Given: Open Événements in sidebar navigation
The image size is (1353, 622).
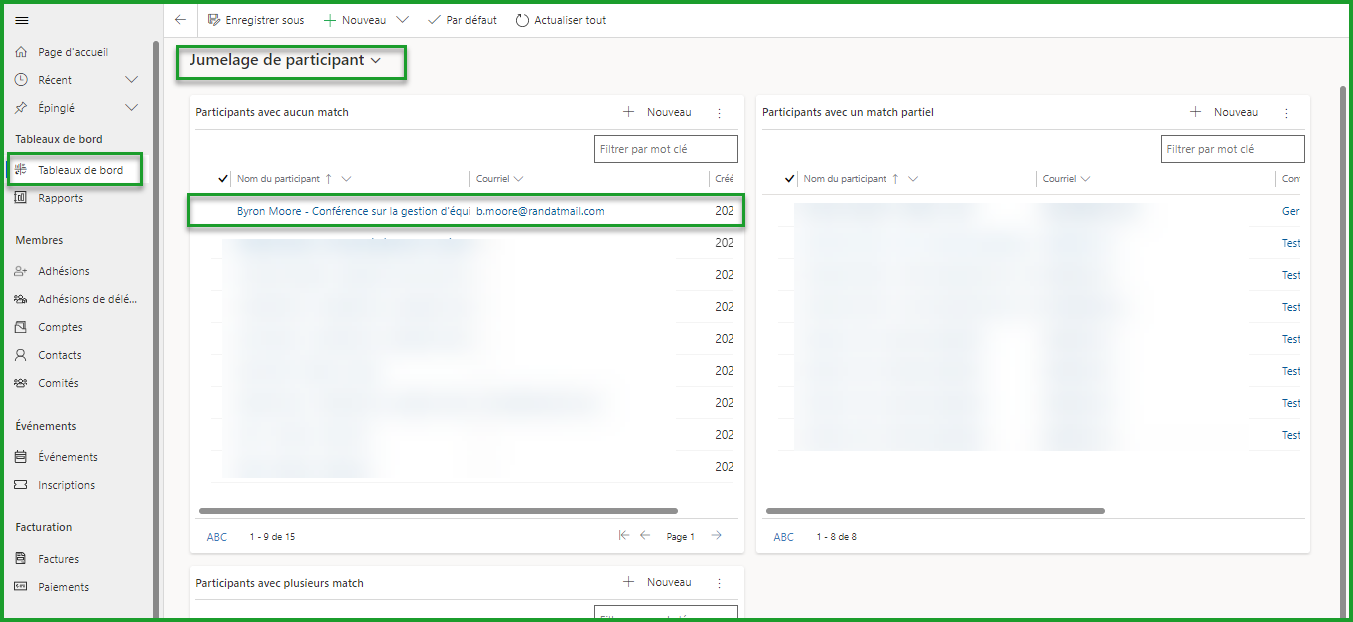Looking at the screenshot, I should pos(67,457).
